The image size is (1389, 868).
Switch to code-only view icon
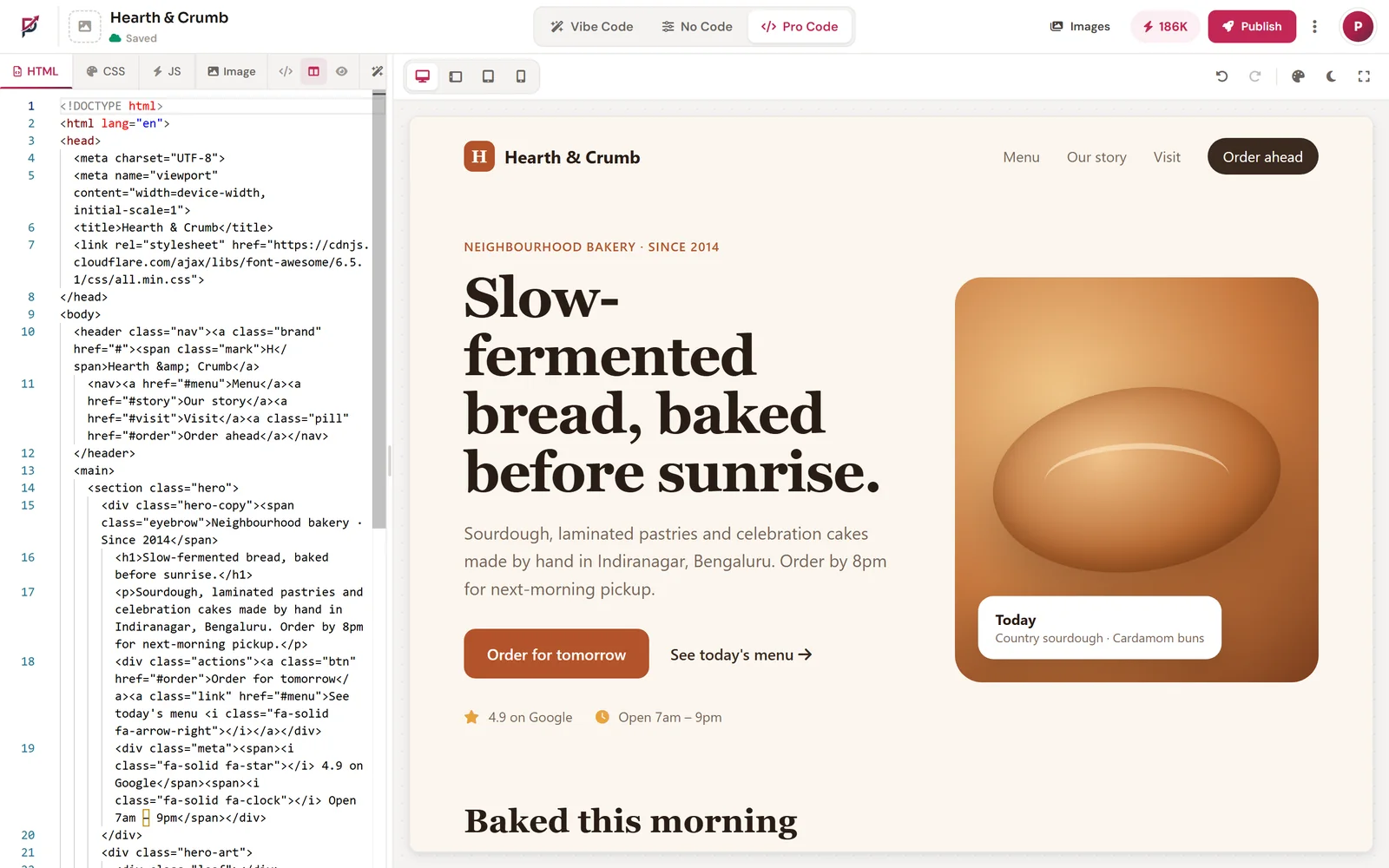point(286,71)
